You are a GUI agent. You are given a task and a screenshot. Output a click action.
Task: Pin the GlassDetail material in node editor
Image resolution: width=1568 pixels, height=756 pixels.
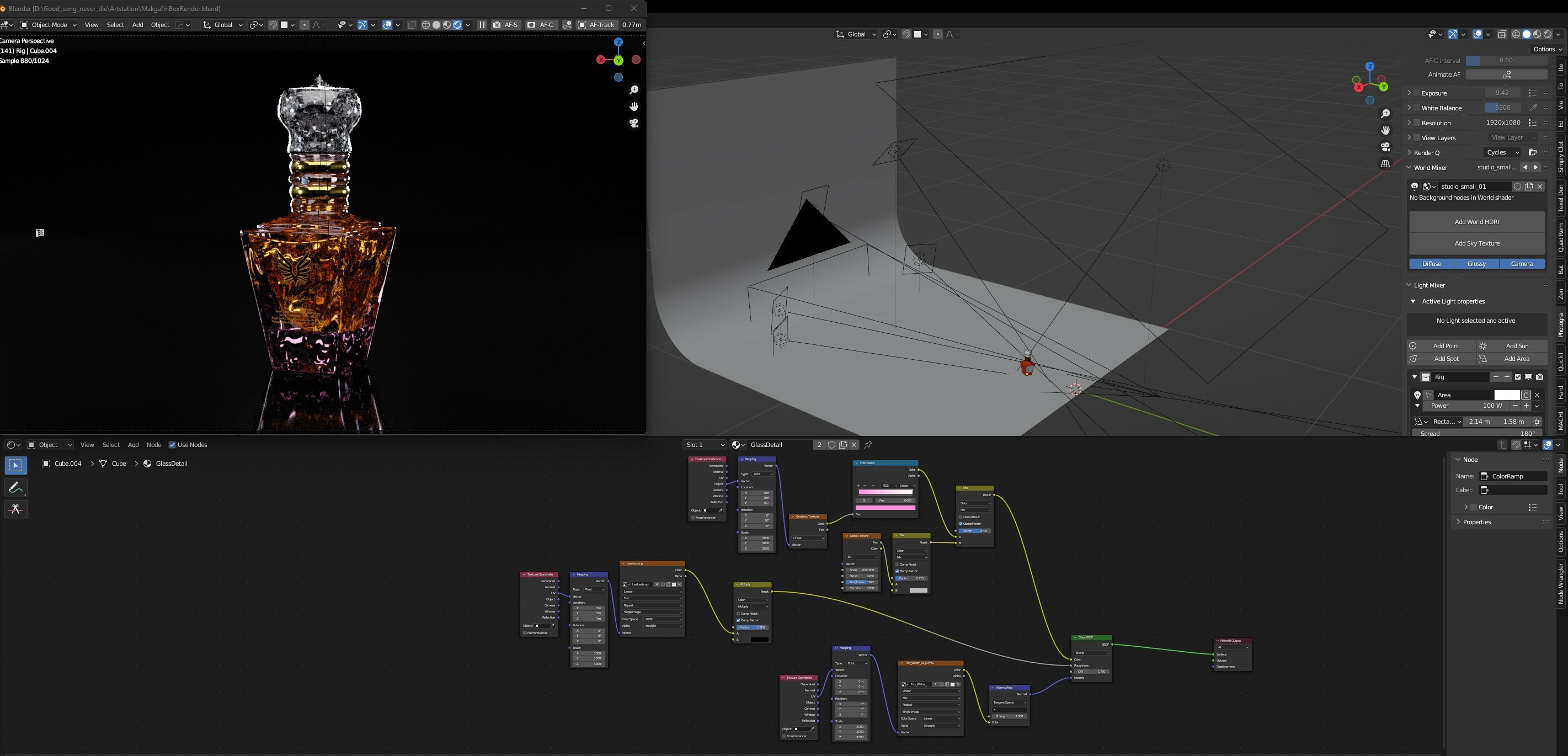868,445
